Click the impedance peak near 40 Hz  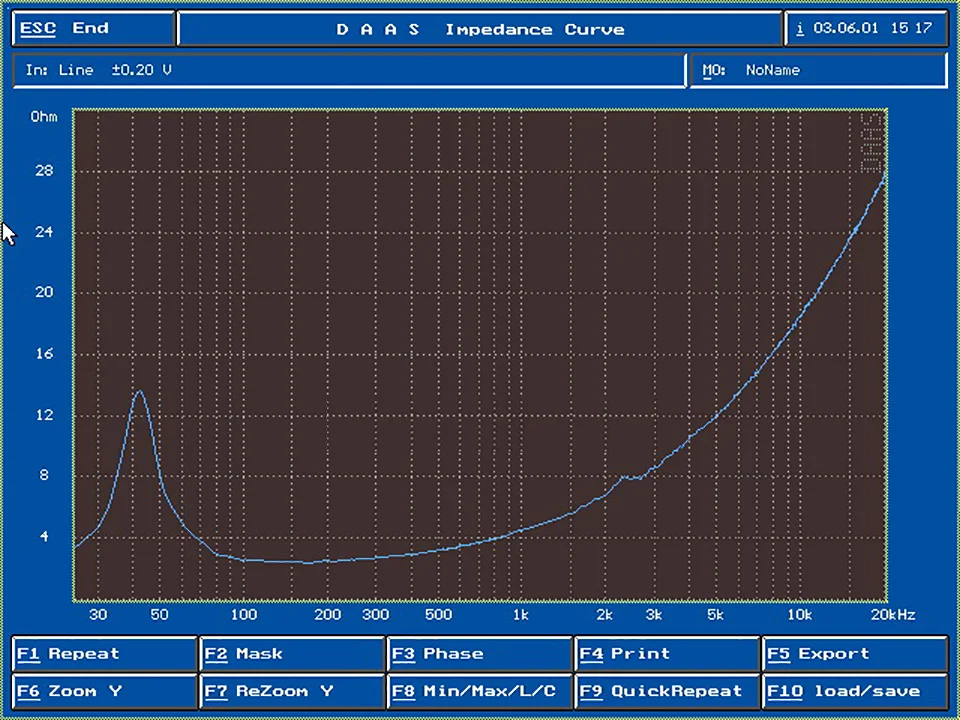(140, 391)
